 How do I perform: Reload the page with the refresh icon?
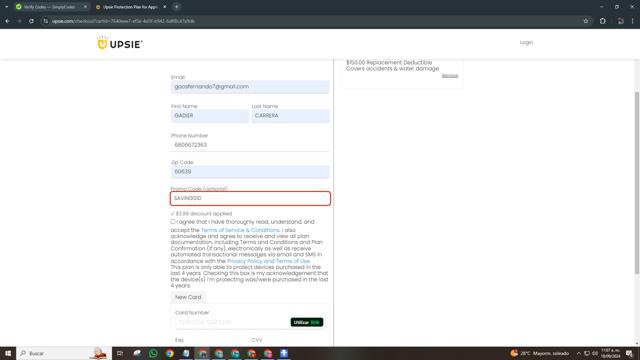click(x=31, y=21)
